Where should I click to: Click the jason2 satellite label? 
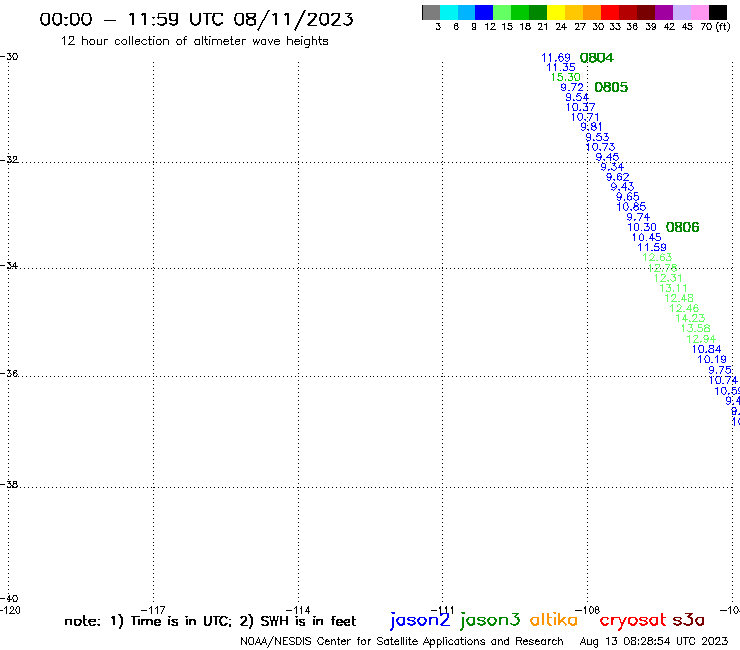pos(420,620)
